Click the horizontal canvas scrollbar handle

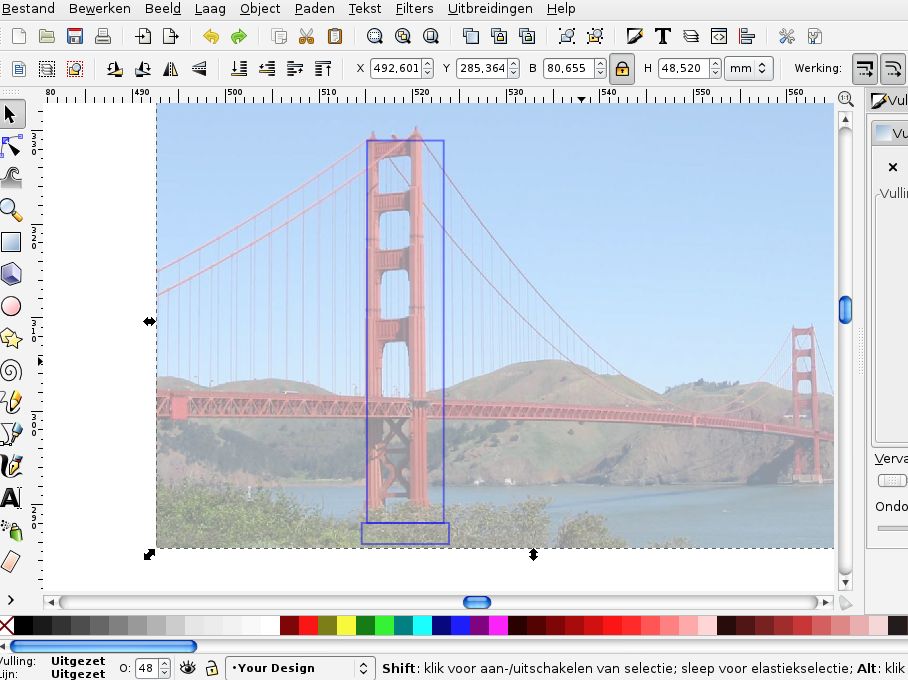pyautogui.click(x=477, y=602)
